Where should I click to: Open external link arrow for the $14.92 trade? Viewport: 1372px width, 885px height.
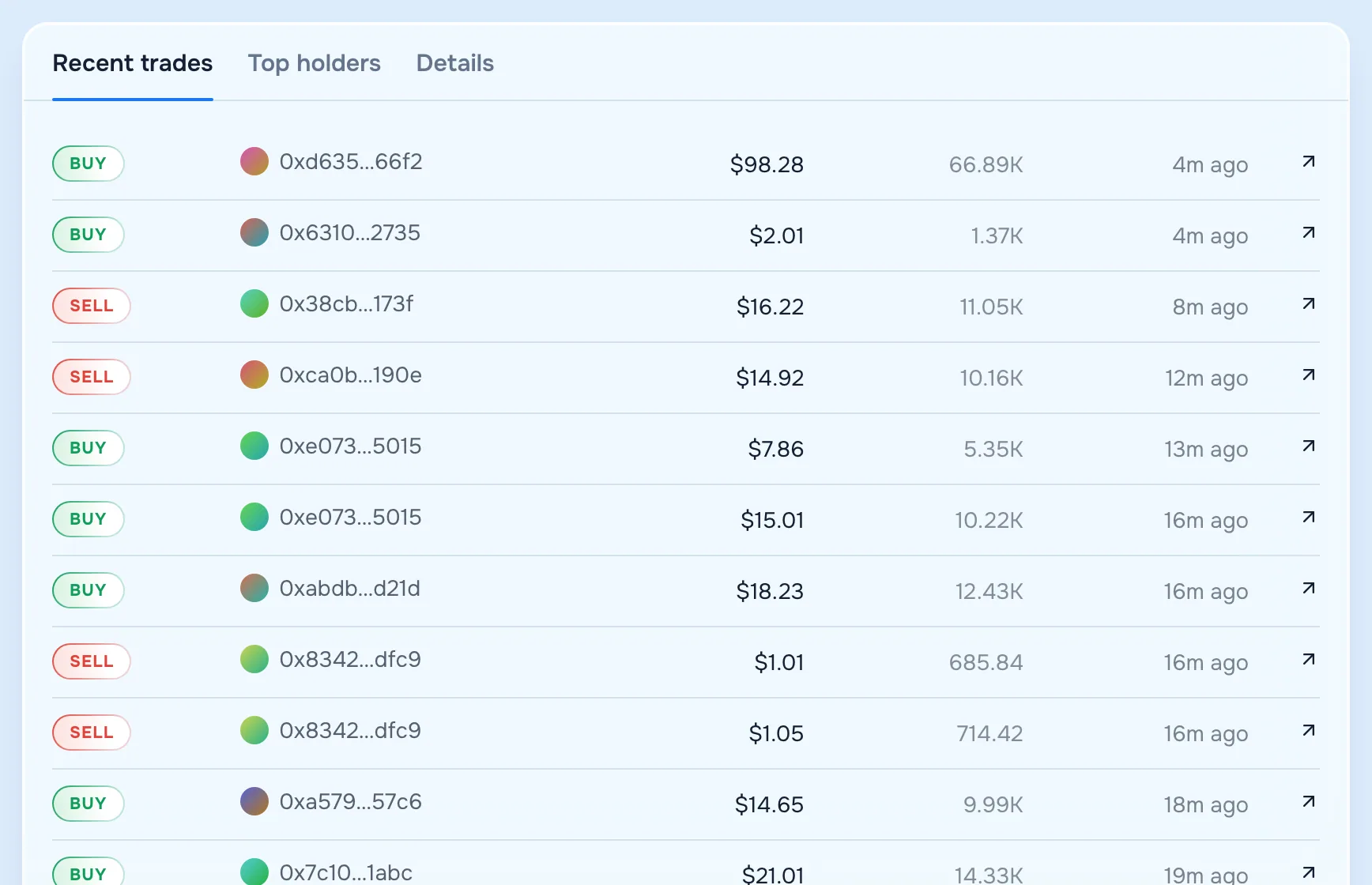[x=1309, y=375]
